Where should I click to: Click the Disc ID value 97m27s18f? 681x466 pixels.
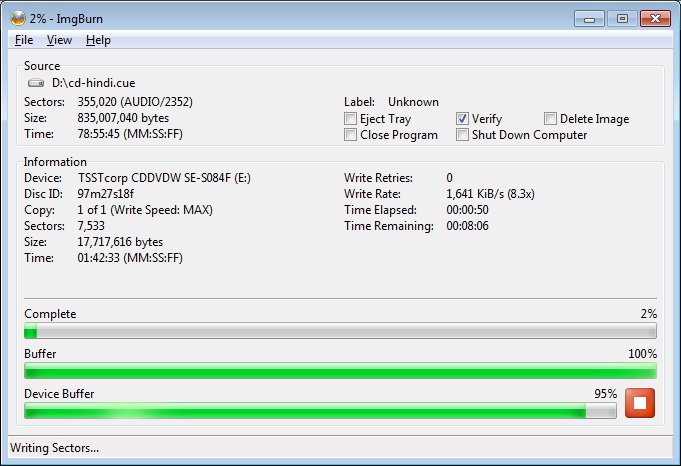tap(106, 194)
